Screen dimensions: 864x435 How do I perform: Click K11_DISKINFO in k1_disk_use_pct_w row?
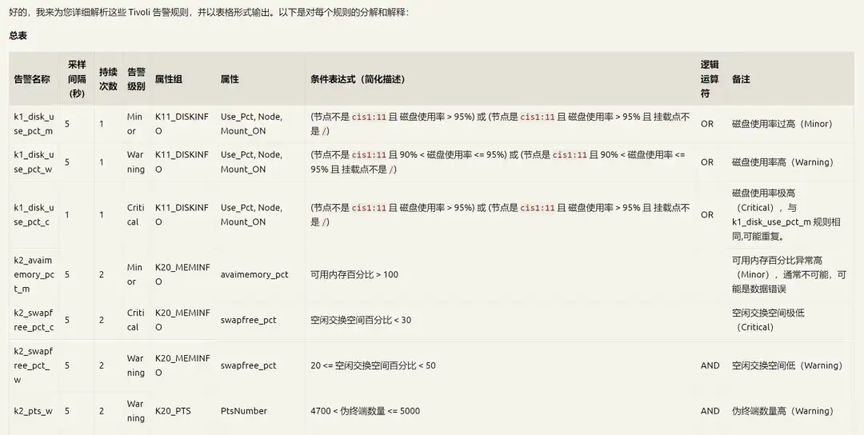point(182,162)
